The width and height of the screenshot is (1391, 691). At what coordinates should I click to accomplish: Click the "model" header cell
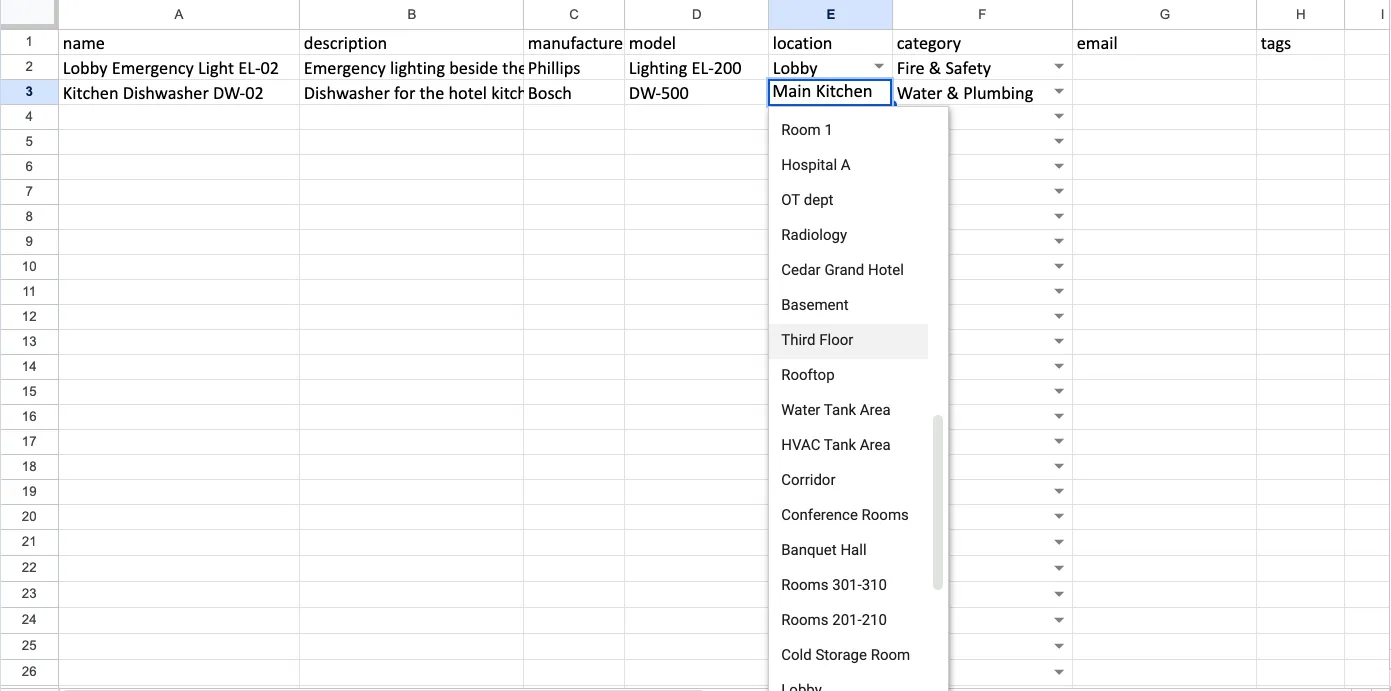point(697,43)
